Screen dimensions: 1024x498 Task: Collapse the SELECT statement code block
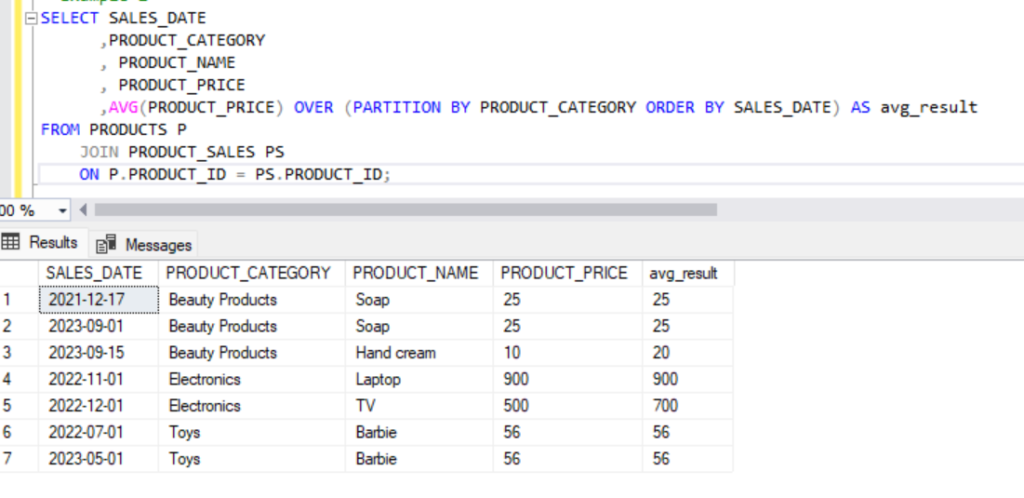tap(32, 19)
